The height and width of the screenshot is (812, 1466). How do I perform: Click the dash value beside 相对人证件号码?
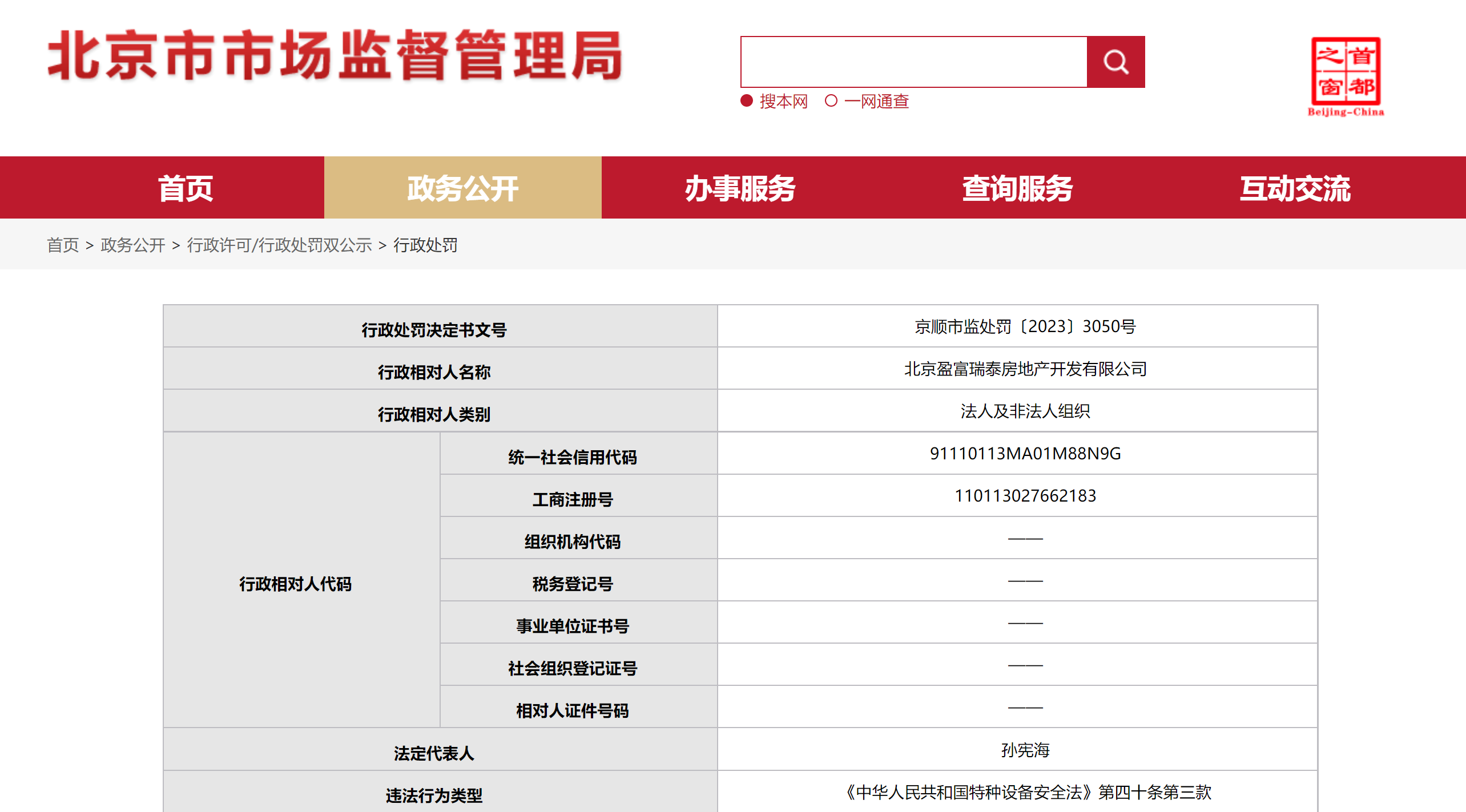pyautogui.click(x=1025, y=707)
